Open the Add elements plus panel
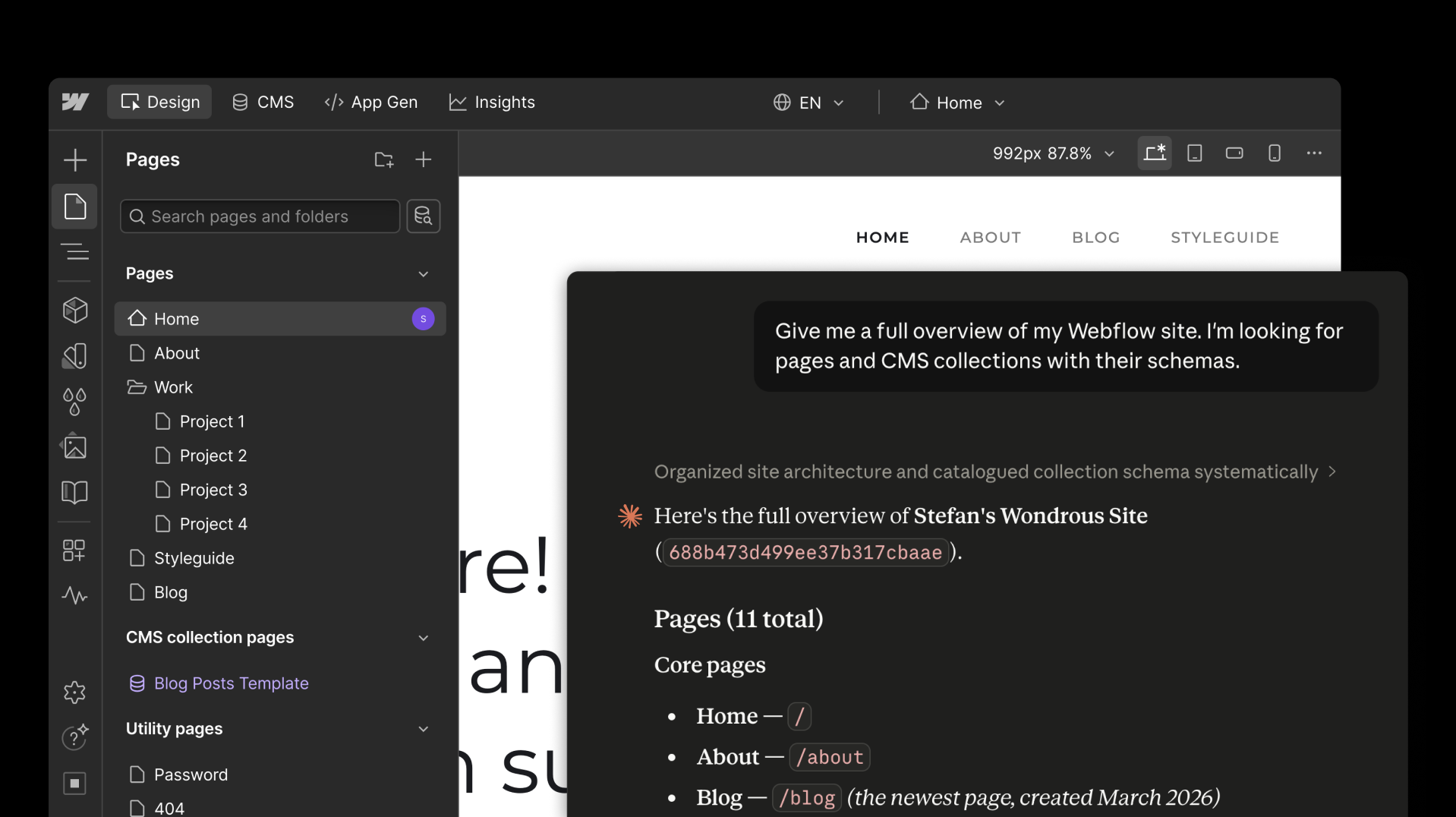The image size is (1456, 817). (x=75, y=159)
